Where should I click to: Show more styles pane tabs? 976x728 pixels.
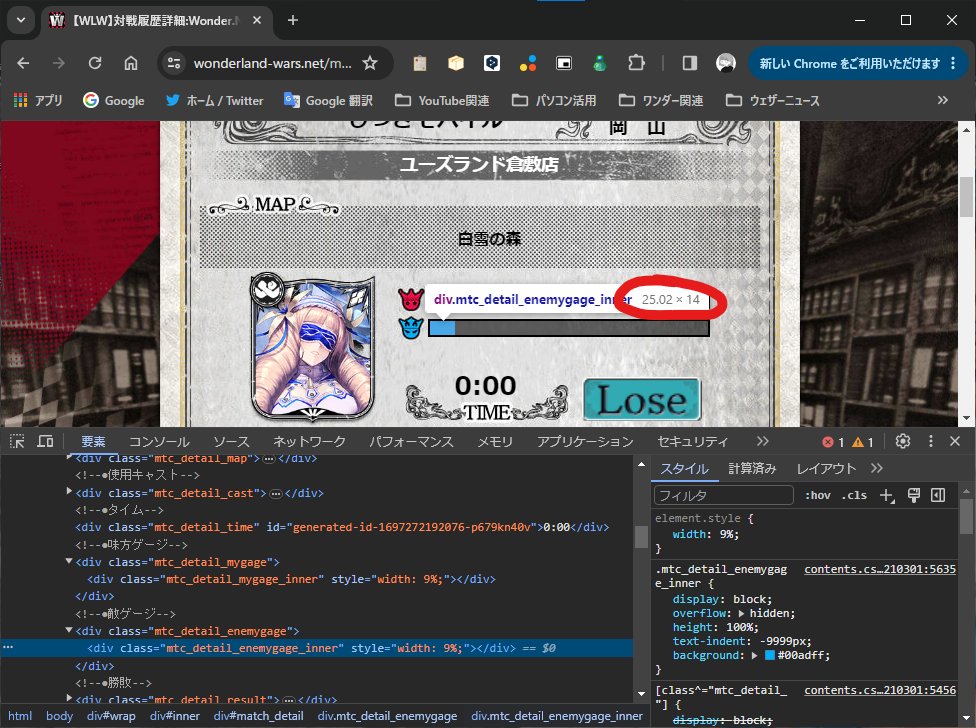tap(876, 468)
